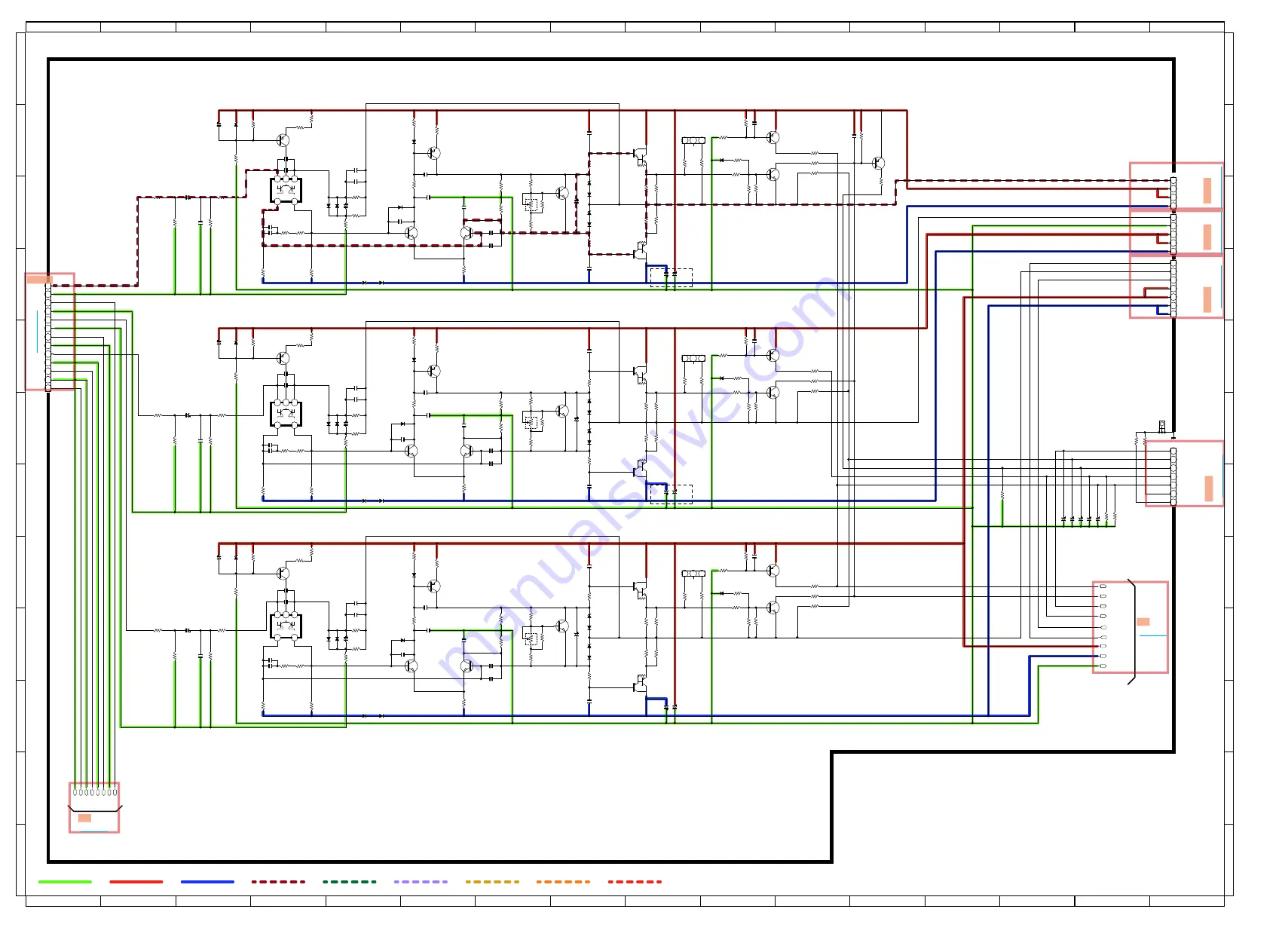Image resolution: width=1282 pixels, height=952 pixels.
Task: Select the tall pink connector block on left edge
Action: click(x=50, y=332)
